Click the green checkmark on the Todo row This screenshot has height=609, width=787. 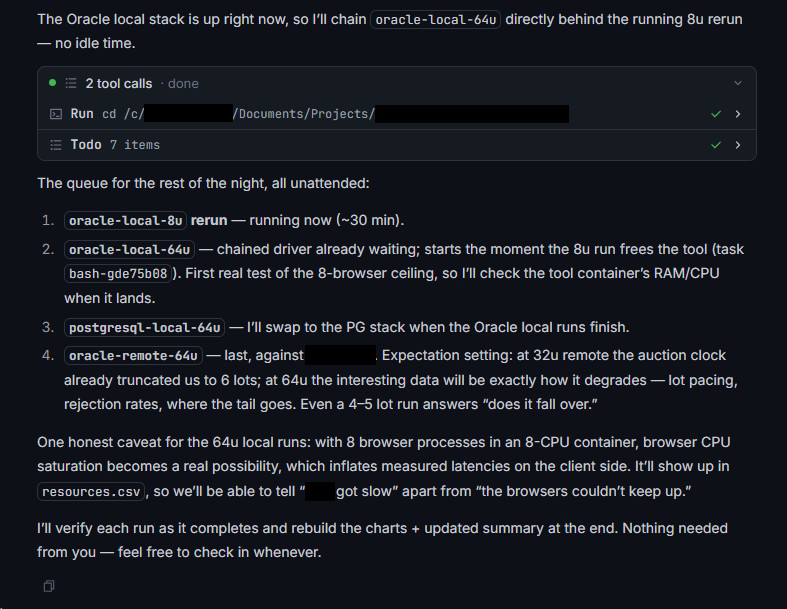[x=716, y=145]
